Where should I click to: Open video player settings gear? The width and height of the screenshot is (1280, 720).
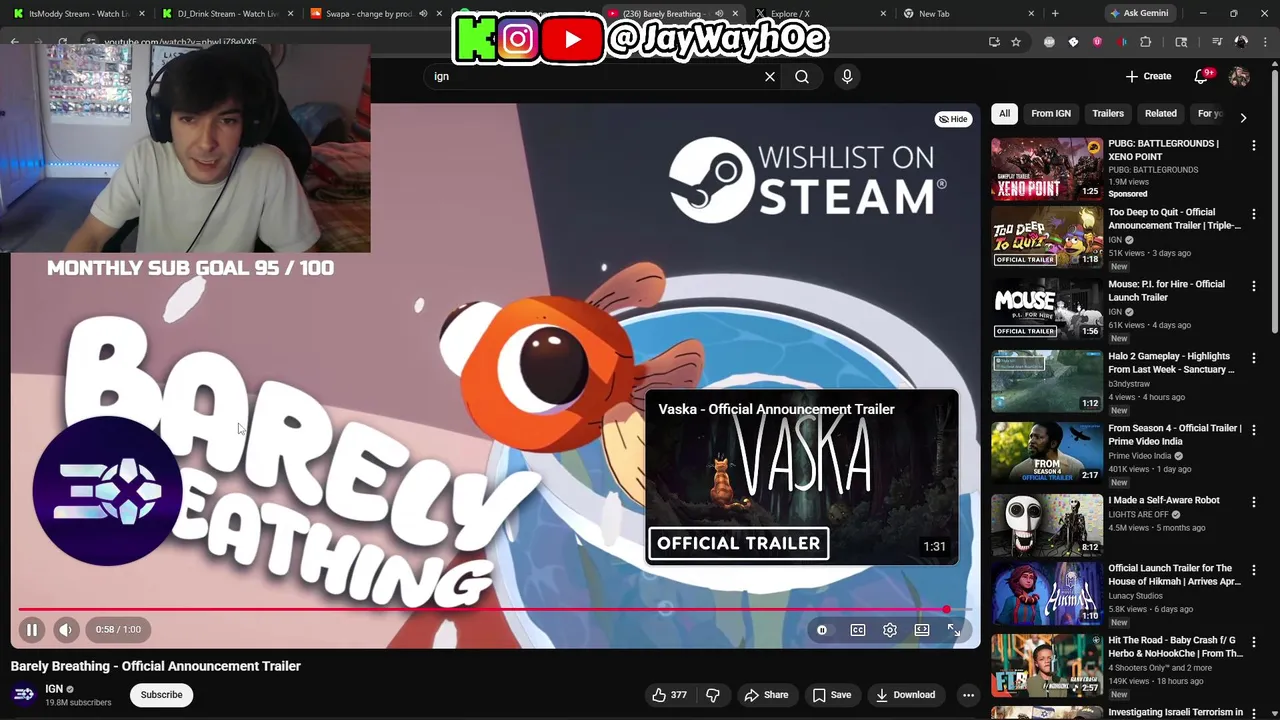[x=890, y=630]
